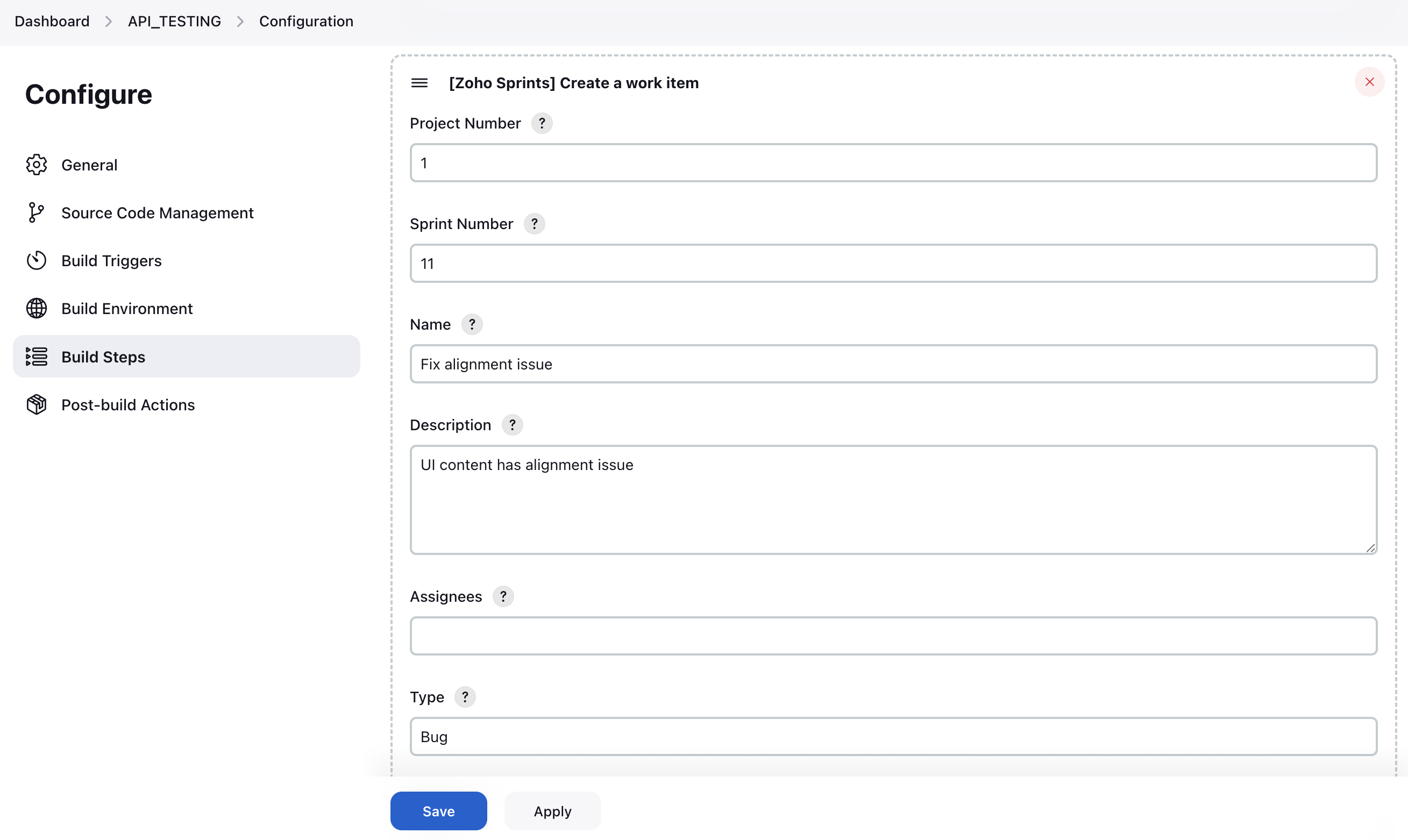Go to the Build Triggers section
Image resolution: width=1408 pixels, height=840 pixels.
click(x=186, y=260)
